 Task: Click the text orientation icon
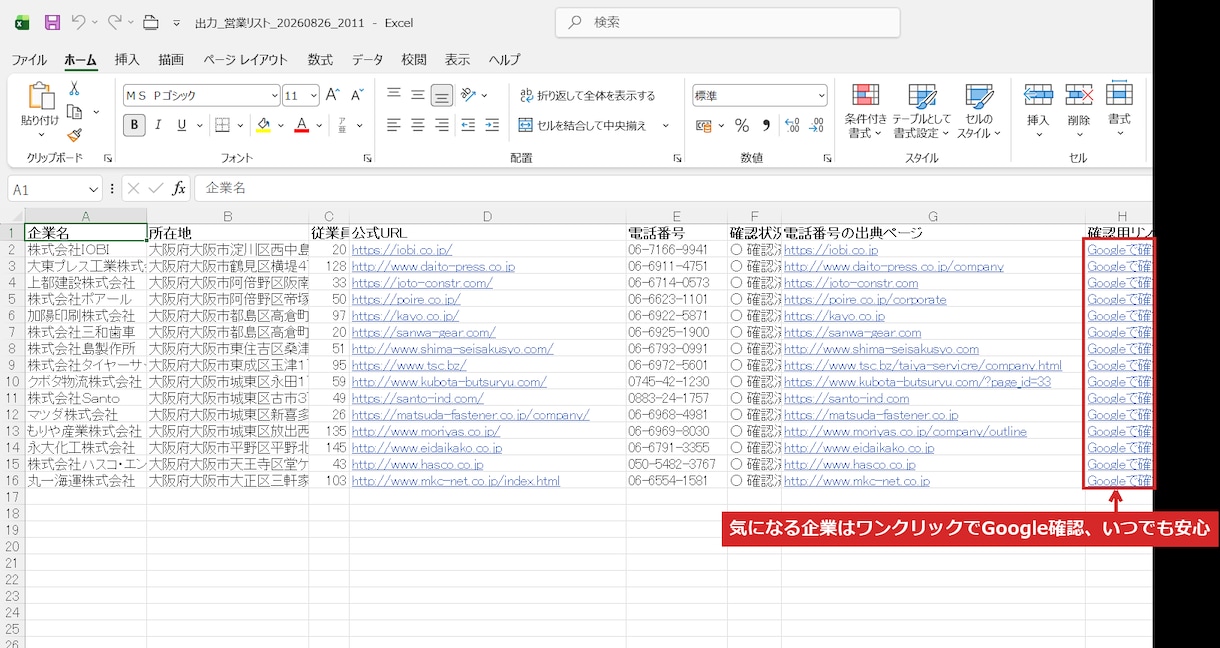(x=469, y=96)
